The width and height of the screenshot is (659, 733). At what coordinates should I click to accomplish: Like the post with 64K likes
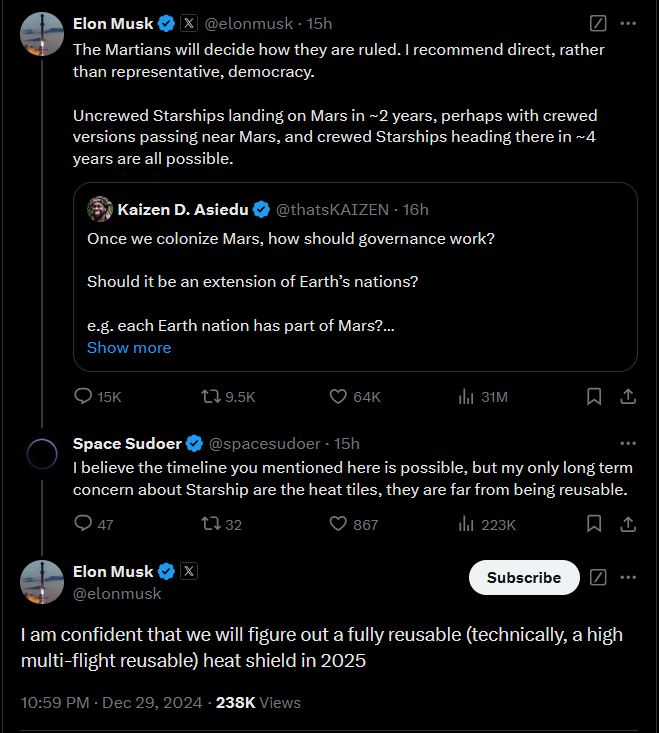pyautogui.click(x=338, y=397)
